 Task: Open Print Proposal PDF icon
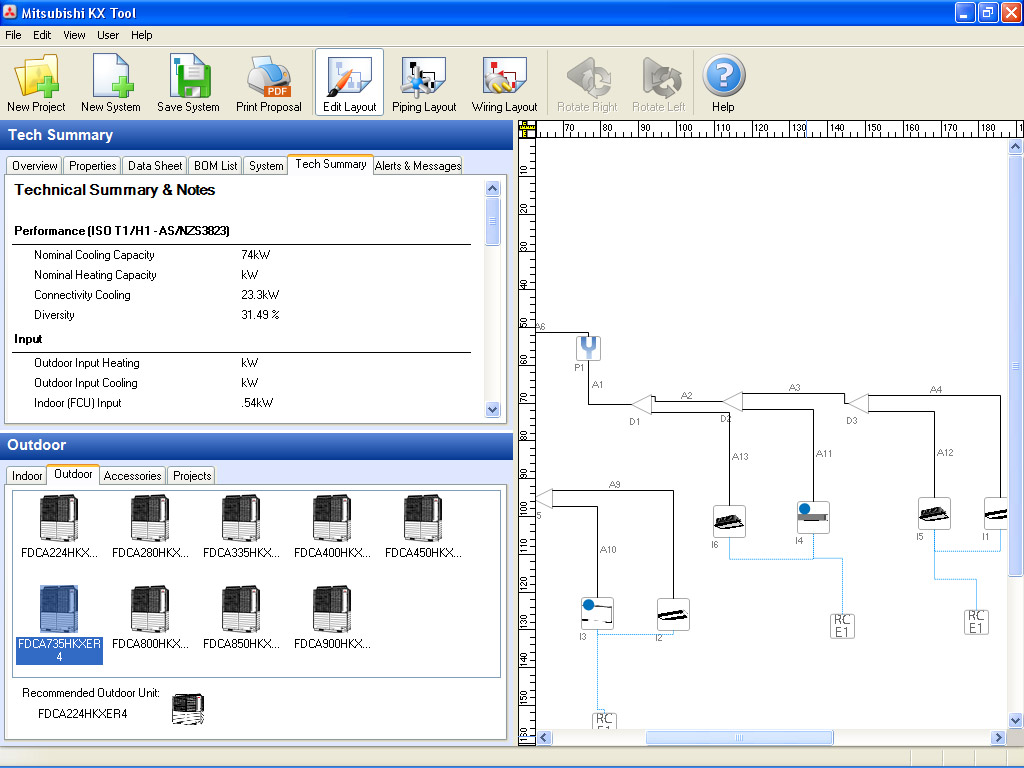click(x=268, y=82)
